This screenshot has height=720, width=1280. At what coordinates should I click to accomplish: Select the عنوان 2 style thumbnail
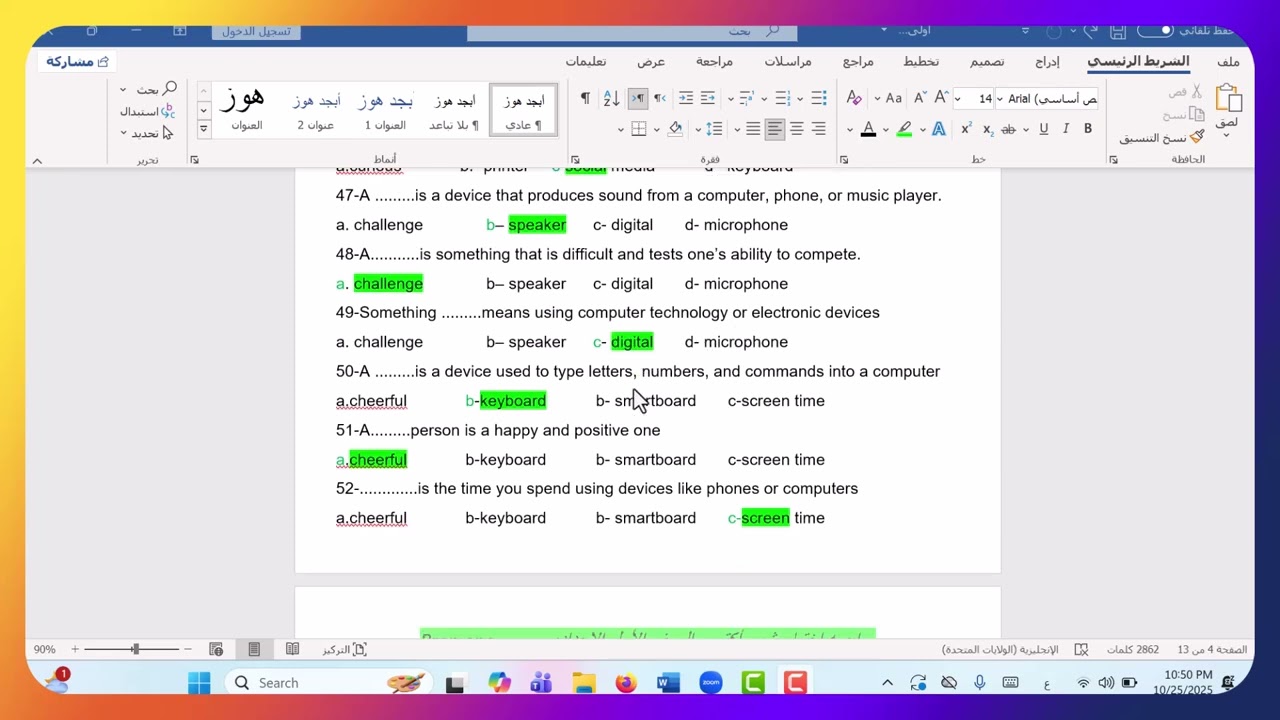(x=316, y=110)
